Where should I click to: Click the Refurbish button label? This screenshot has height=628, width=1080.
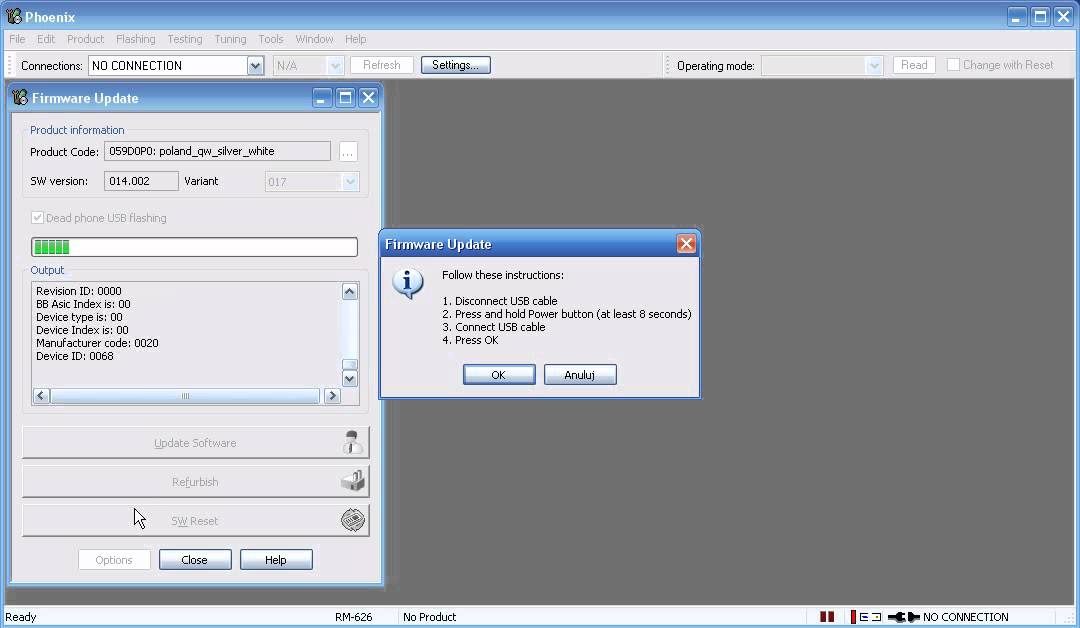pyautogui.click(x=195, y=482)
